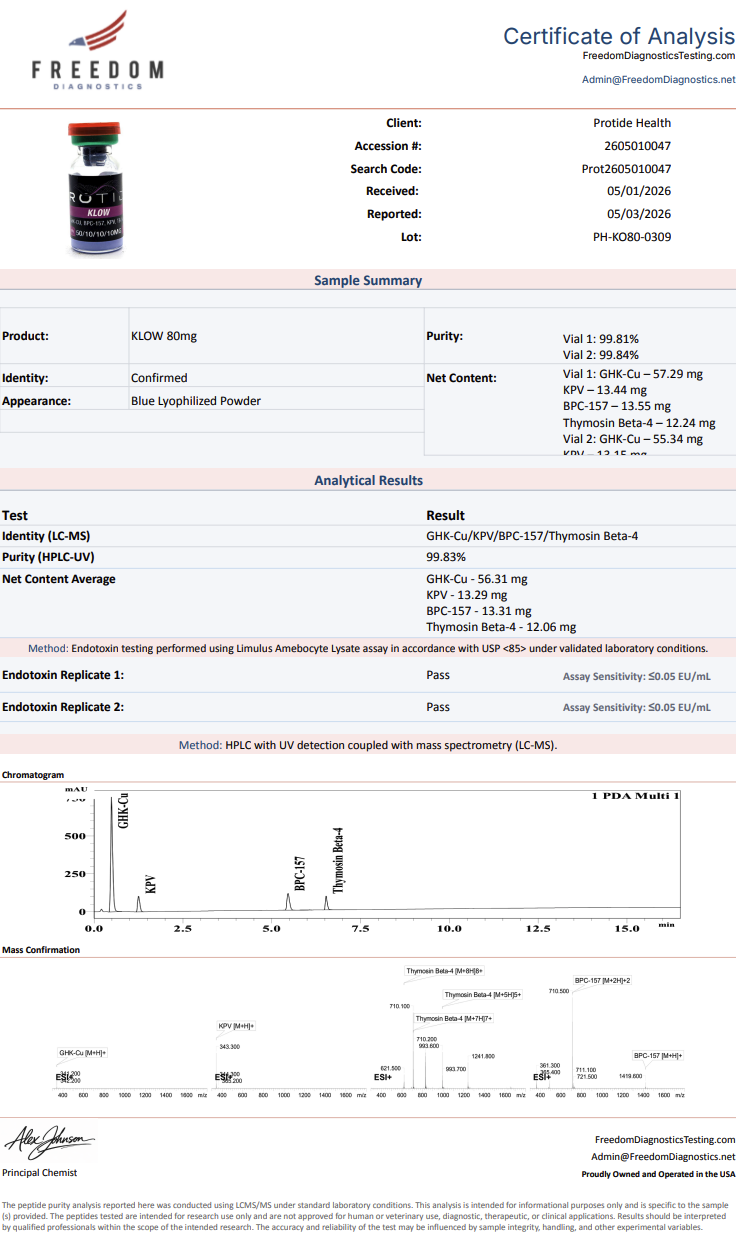The height and width of the screenshot is (1233, 736).
Task: Select BPC-157 [M+H]+ spectrum label
Action: tap(658, 1055)
